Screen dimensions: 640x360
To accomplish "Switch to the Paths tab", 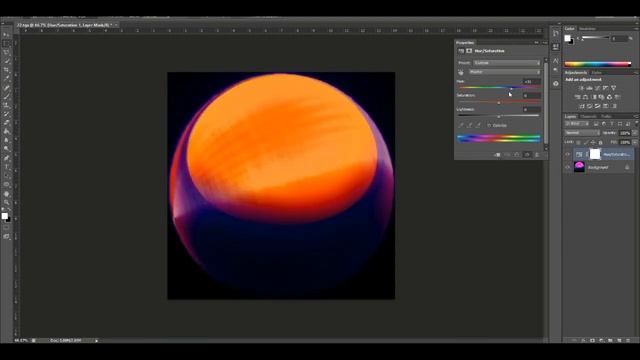I will point(606,117).
